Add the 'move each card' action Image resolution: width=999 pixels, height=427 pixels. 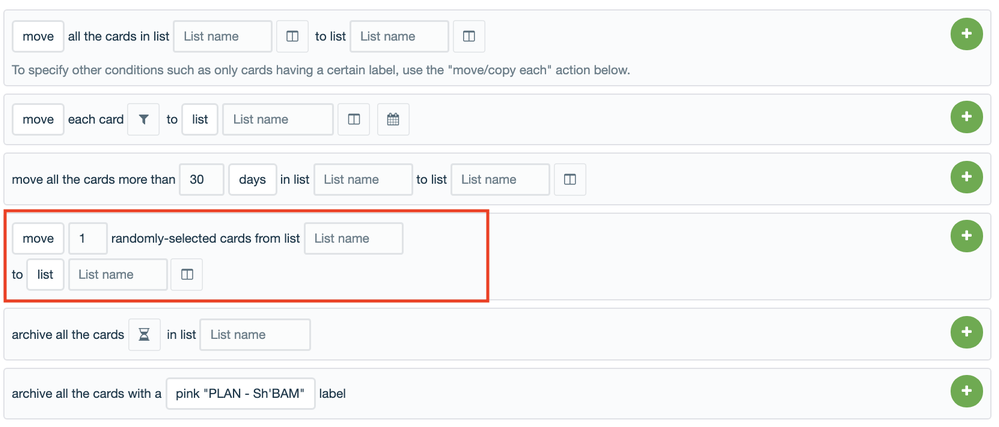[x=967, y=117]
